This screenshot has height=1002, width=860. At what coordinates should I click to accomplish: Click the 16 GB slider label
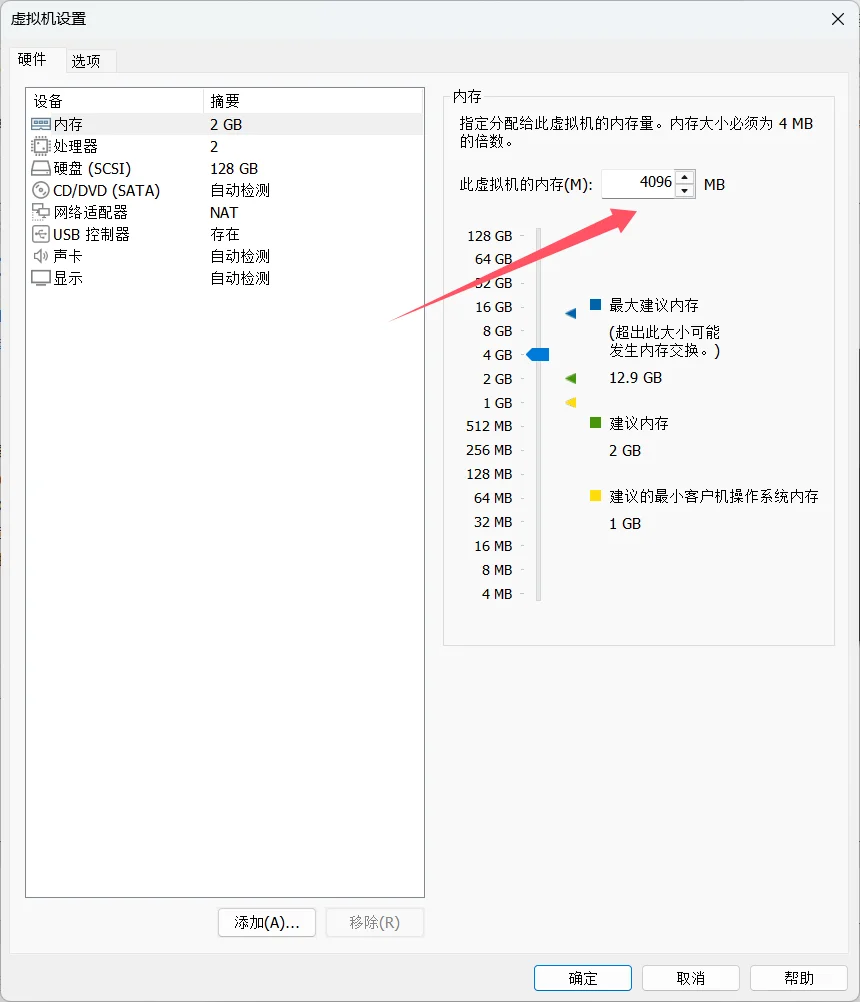pyautogui.click(x=493, y=307)
